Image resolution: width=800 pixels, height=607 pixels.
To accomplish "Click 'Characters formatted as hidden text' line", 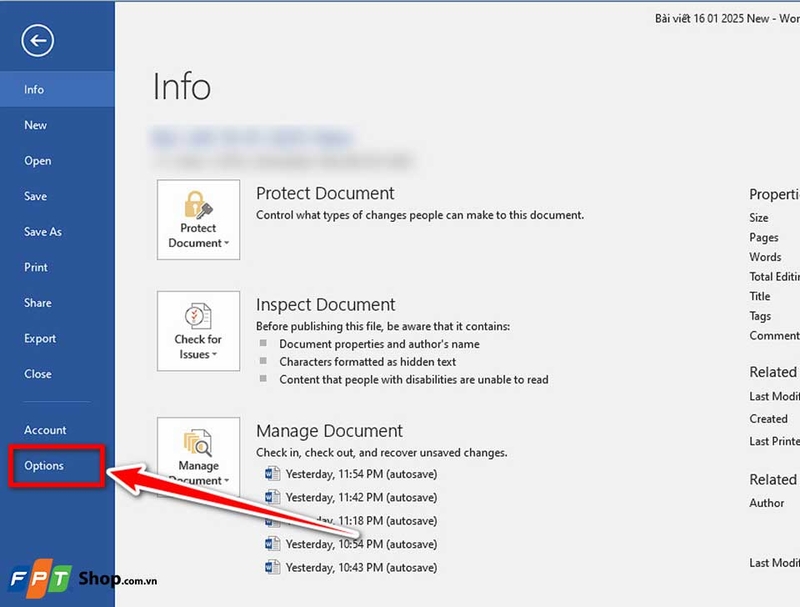I will point(367,362).
